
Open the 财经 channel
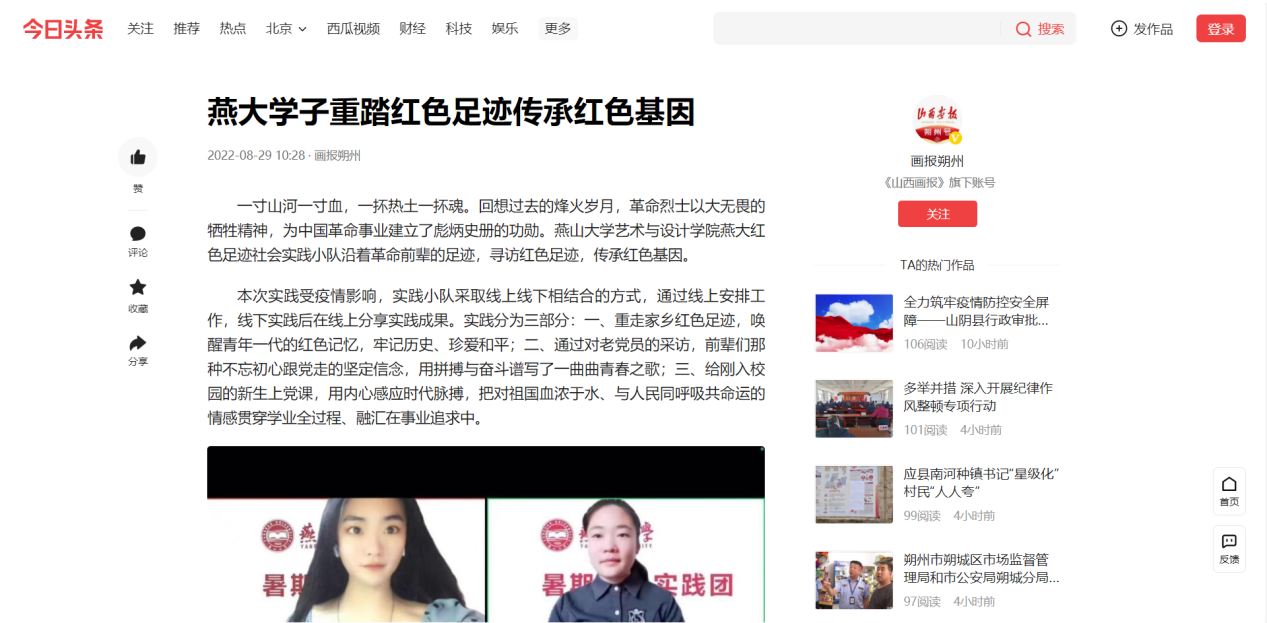click(412, 29)
